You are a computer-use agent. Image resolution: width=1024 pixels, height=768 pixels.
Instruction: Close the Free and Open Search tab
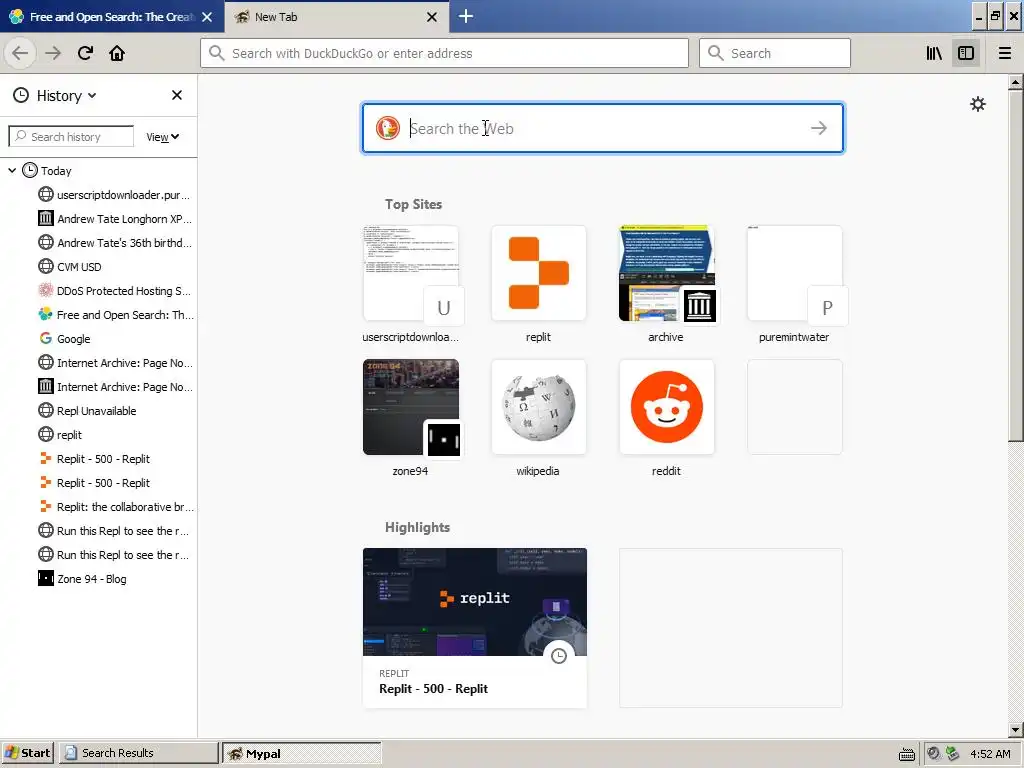207,17
